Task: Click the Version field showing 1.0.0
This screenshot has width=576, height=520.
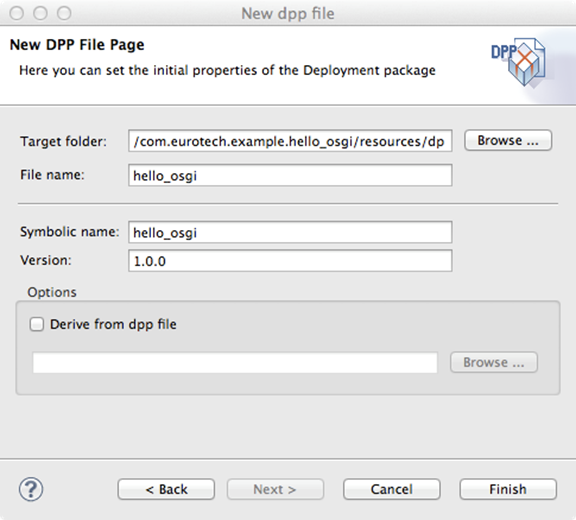Action: (290, 261)
